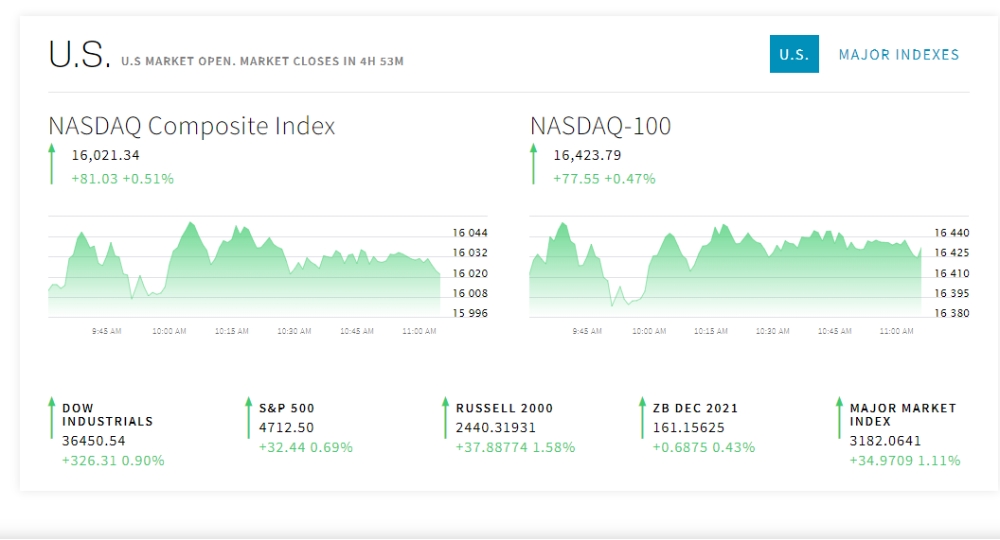Open the Major Market Index quote

[x=903, y=414]
